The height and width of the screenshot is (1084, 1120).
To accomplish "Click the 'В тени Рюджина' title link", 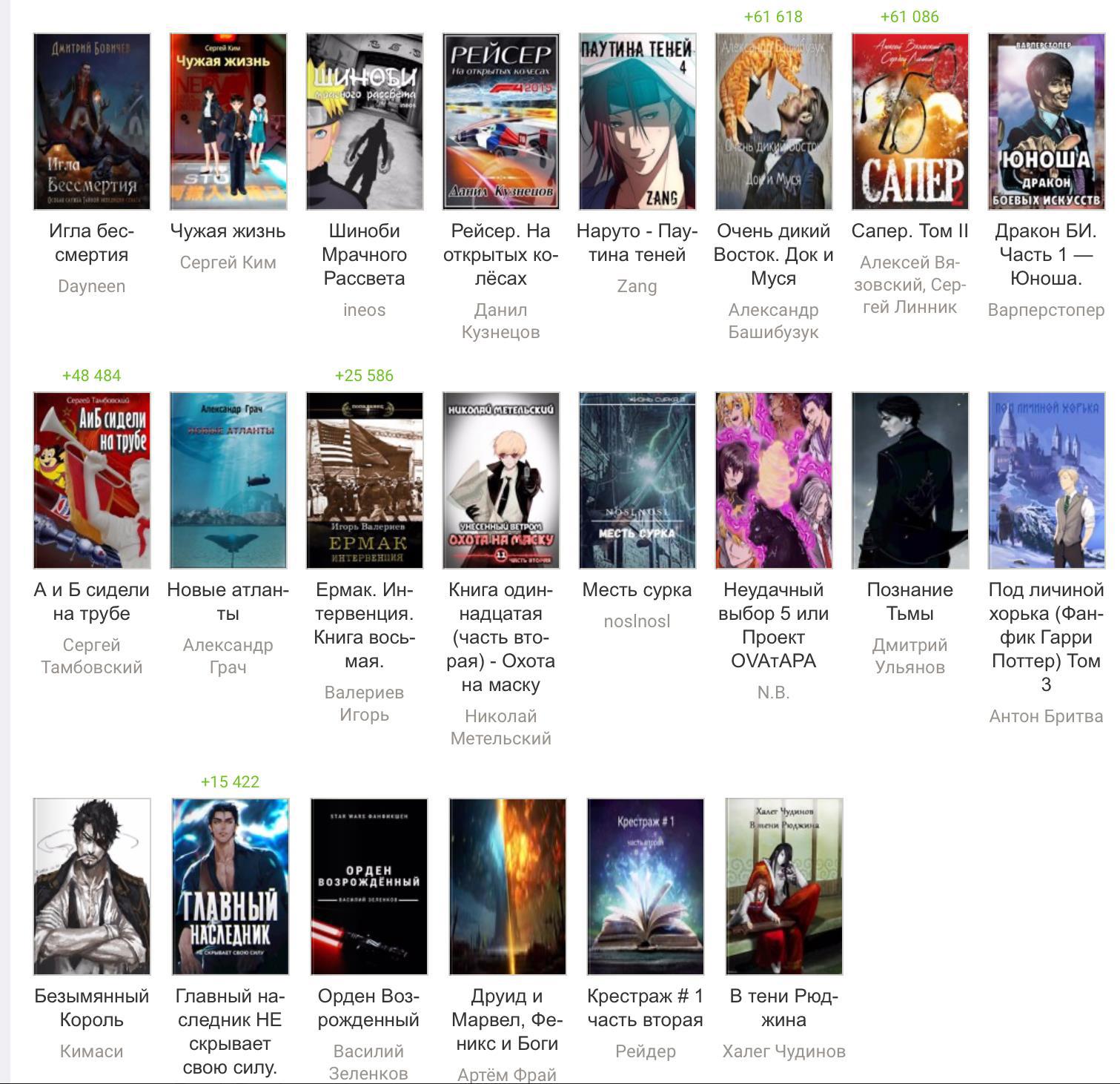I will 784,1008.
